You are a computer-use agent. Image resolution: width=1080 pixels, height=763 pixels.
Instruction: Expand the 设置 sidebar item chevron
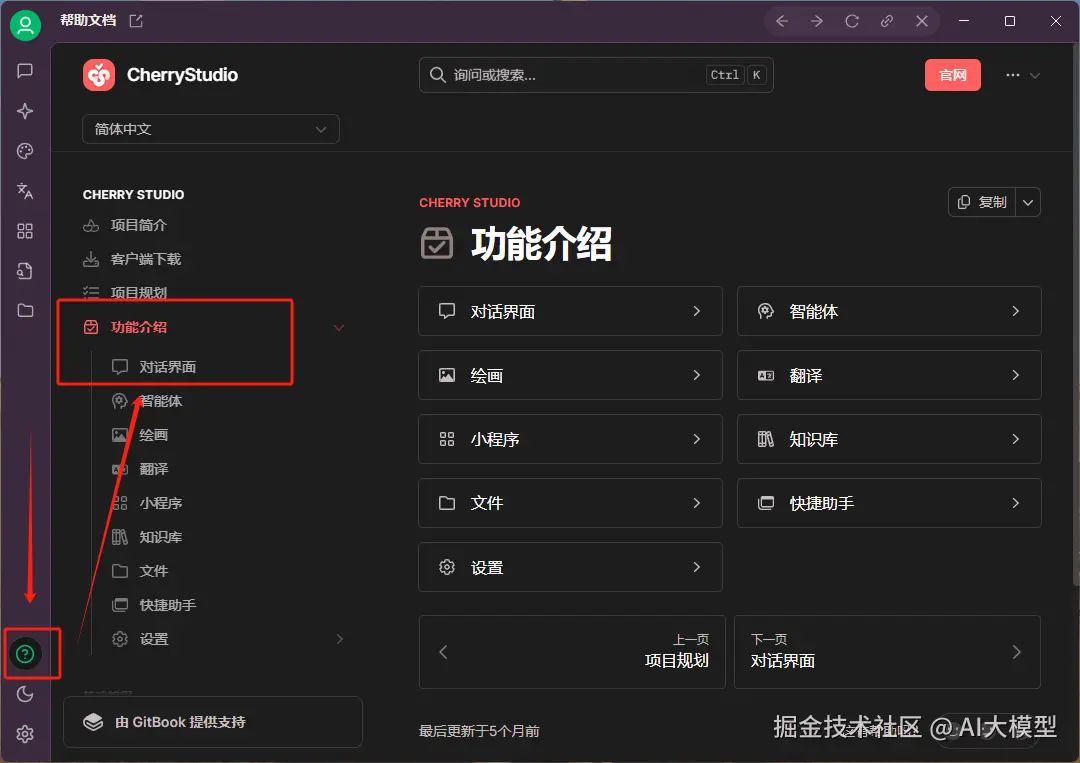pyautogui.click(x=340, y=639)
